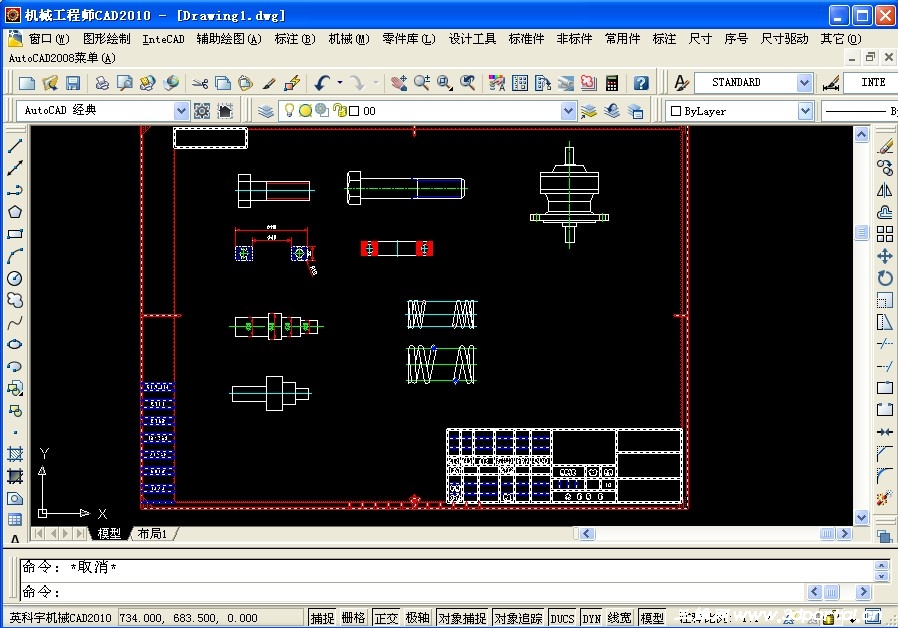
Task: Click the Workspace settings gear icon
Action: point(202,110)
